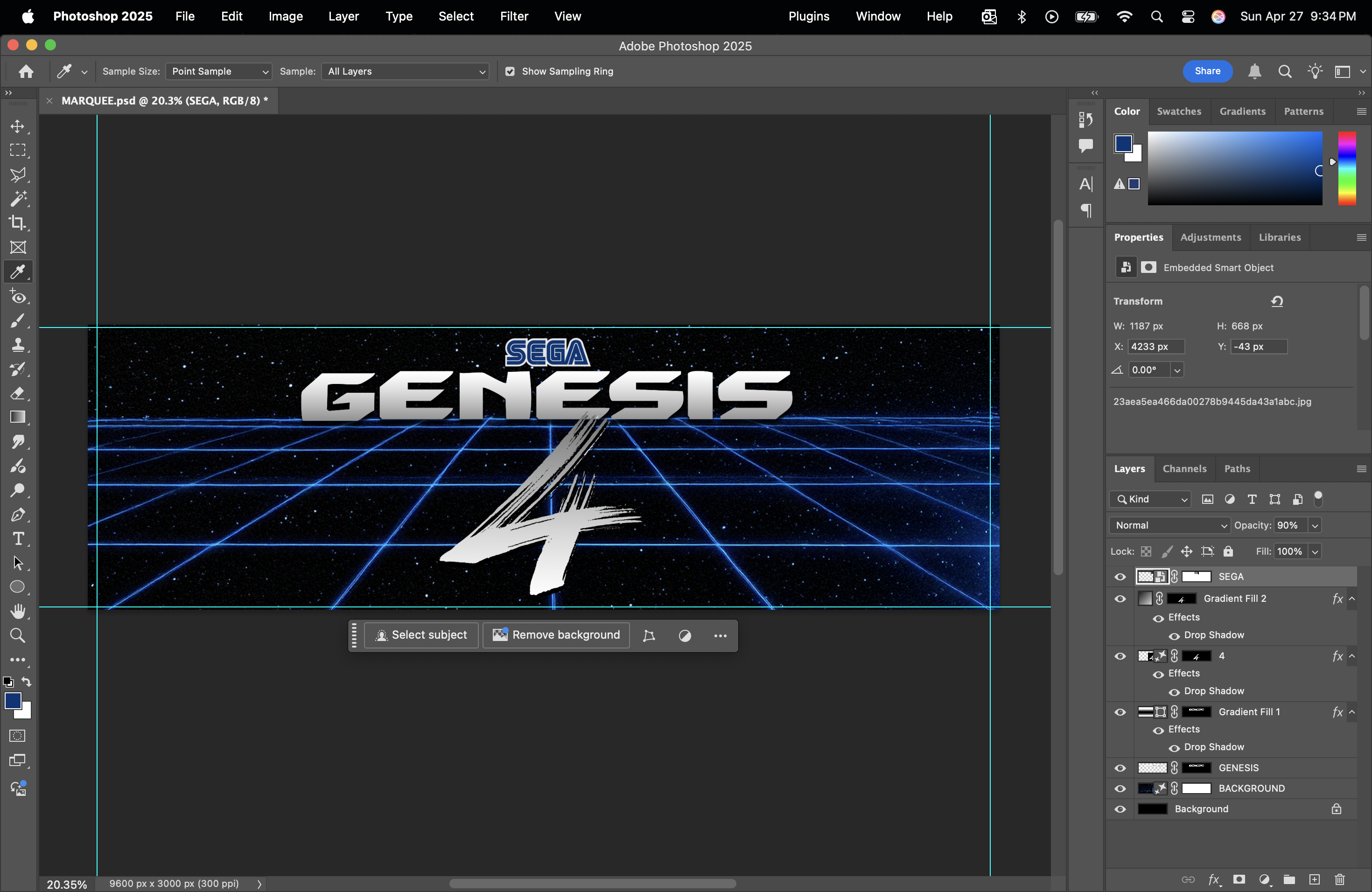Select the Pen tool
Viewport: 1372px width, 892px height.
tap(18, 515)
